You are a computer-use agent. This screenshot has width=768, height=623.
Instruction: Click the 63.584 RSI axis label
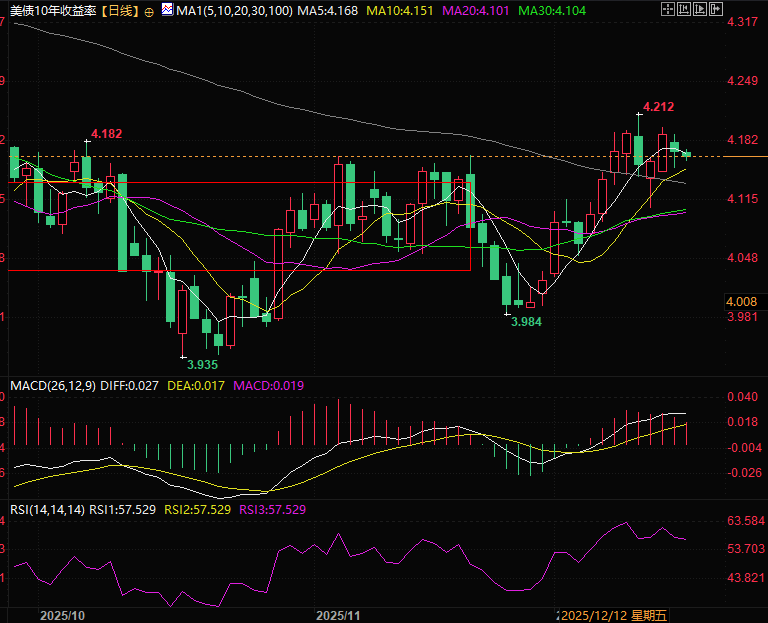click(746, 521)
